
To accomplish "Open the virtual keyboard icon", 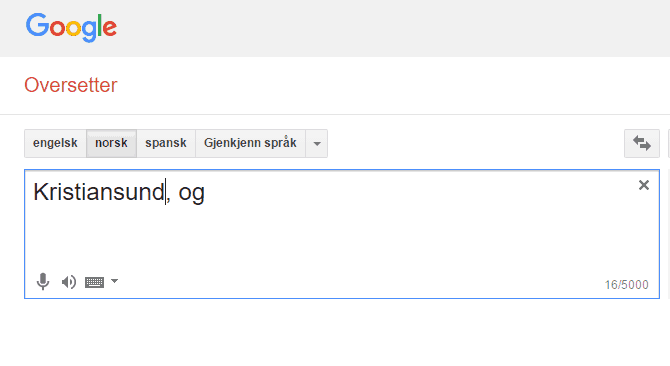I will coord(94,282).
